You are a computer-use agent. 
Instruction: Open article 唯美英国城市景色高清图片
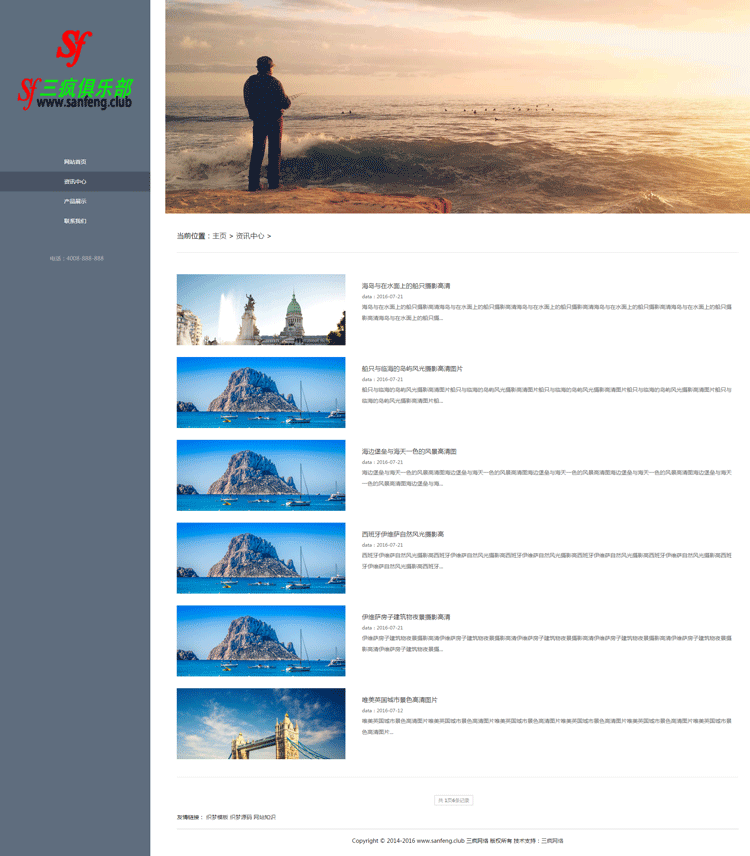[x=400, y=700]
